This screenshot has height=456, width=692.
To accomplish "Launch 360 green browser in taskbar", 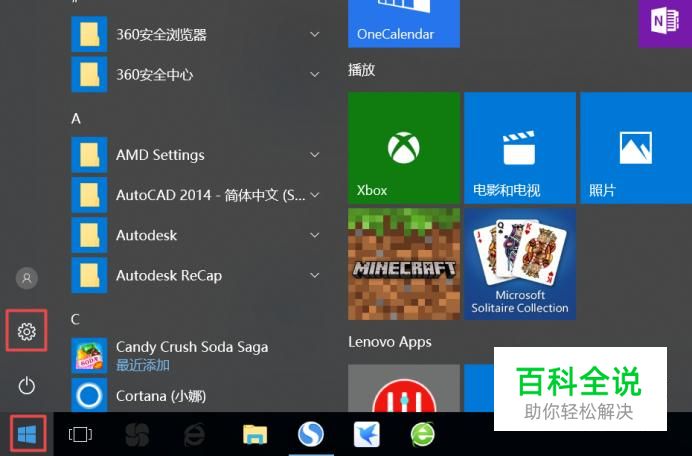I will pyautogui.click(x=422, y=434).
